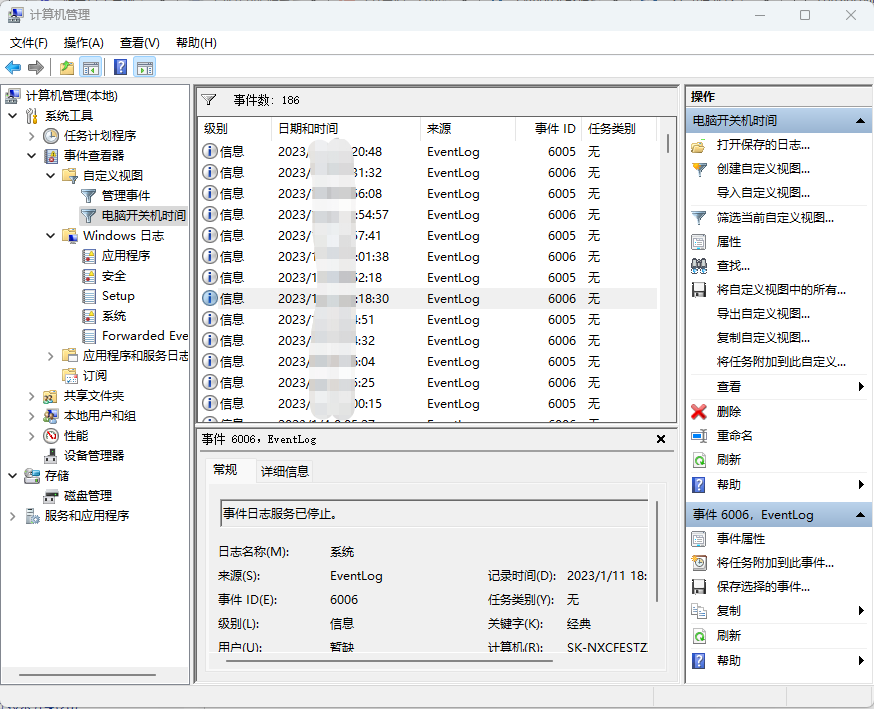Image resolution: width=874 pixels, height=709 pixels.
Task: Switch to the 详细信息 tab
Action: [285, 472]
